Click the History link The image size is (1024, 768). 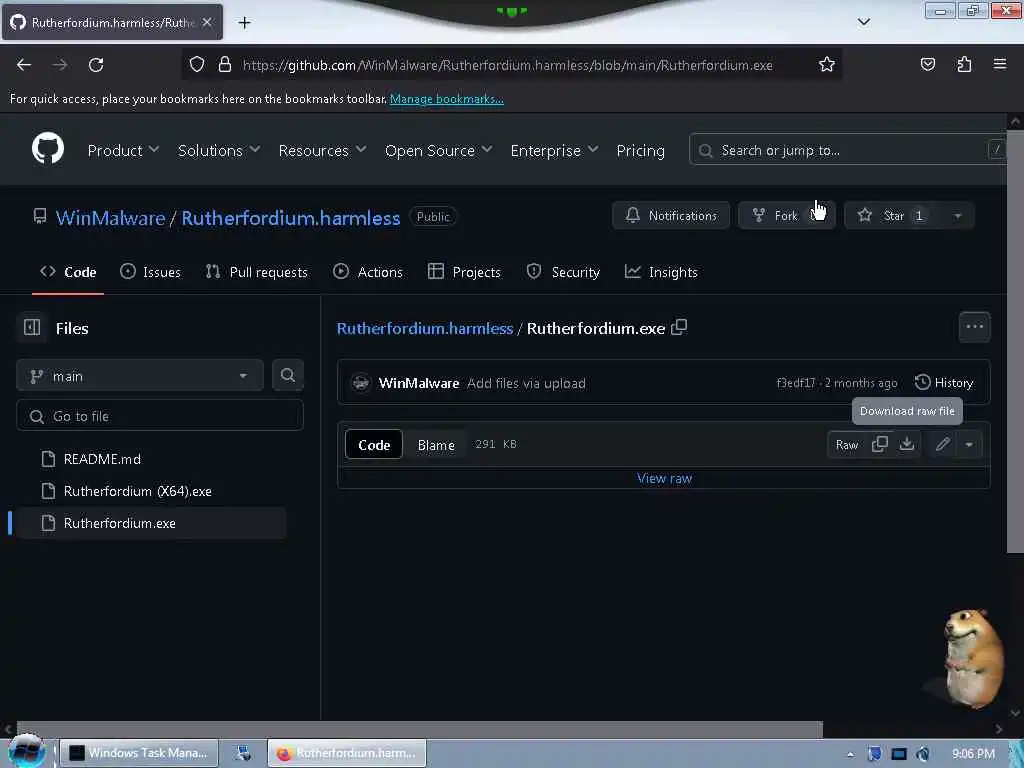(x=944, y=383)
